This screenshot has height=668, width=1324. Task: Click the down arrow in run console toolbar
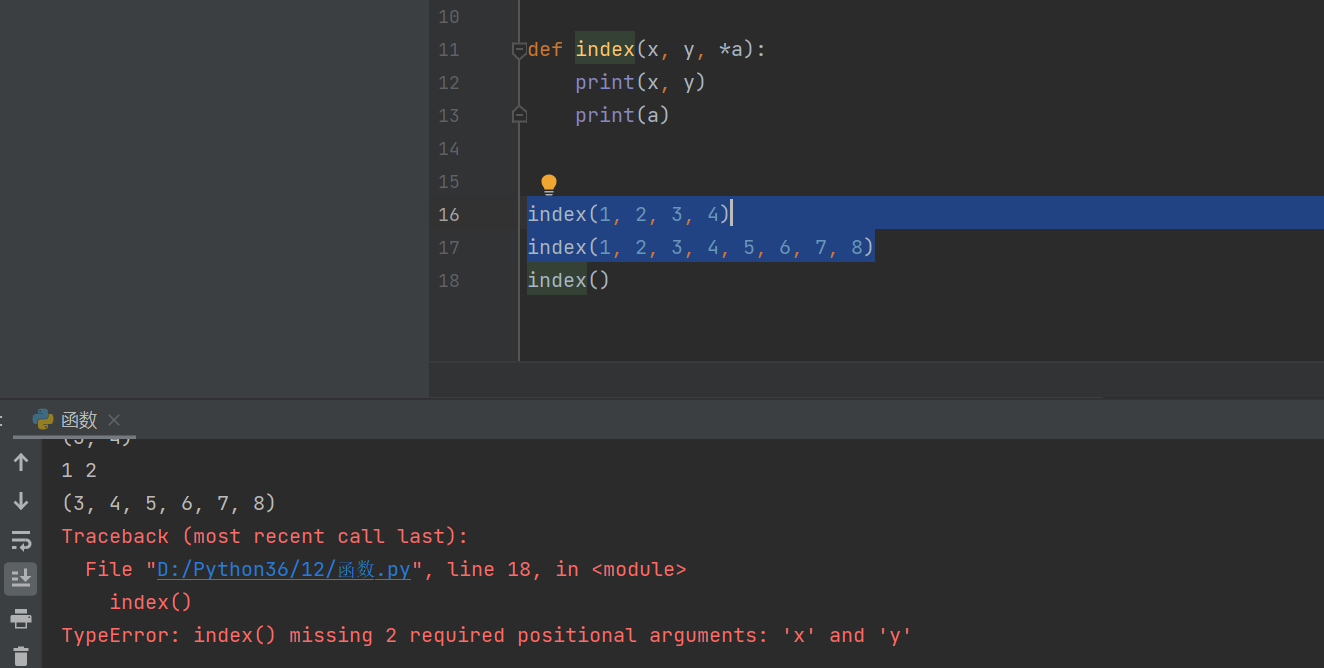(x=21, y=501)
